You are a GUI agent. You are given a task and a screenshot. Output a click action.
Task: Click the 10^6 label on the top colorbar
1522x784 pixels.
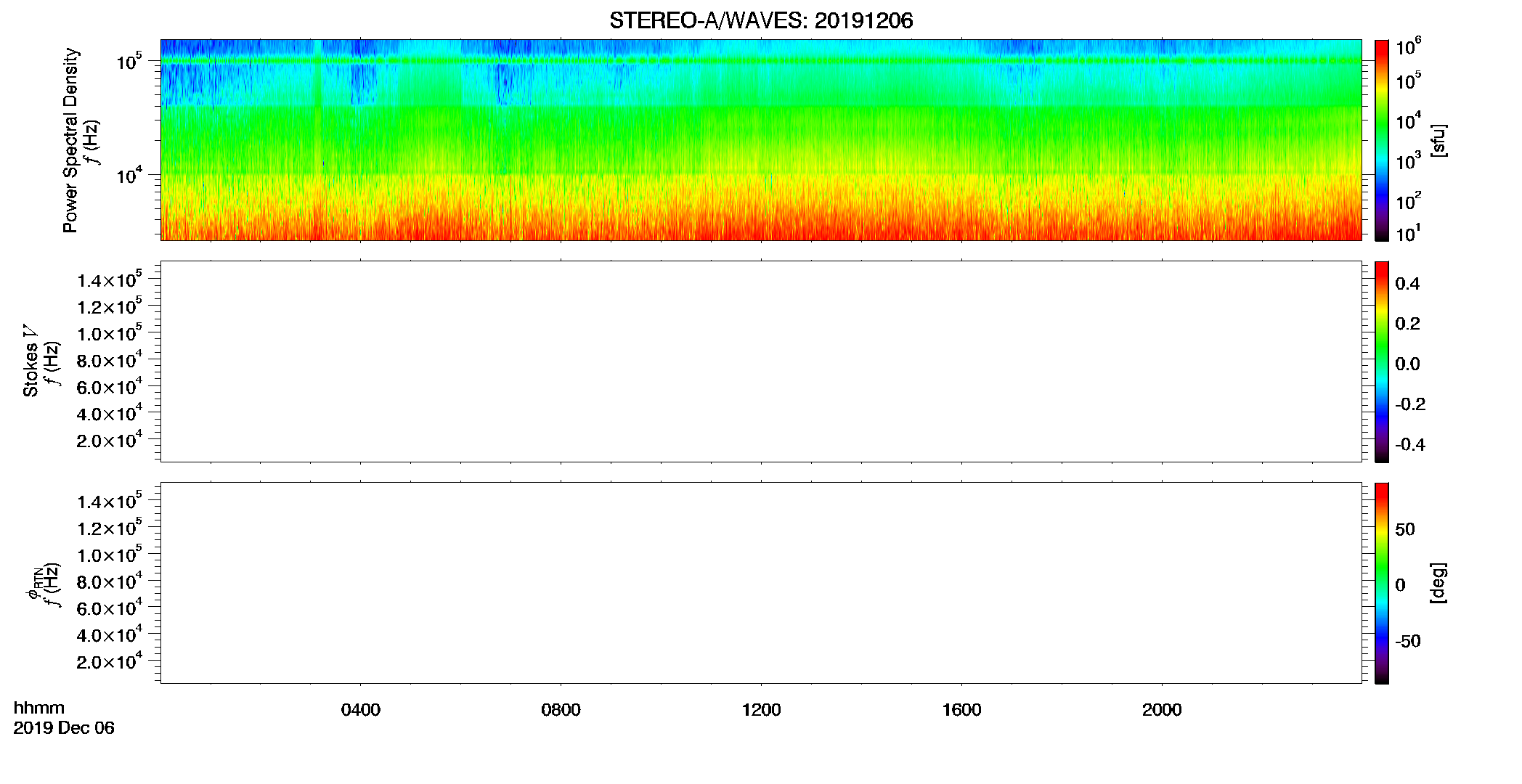pyautogui.click(x=1408, y=47)
